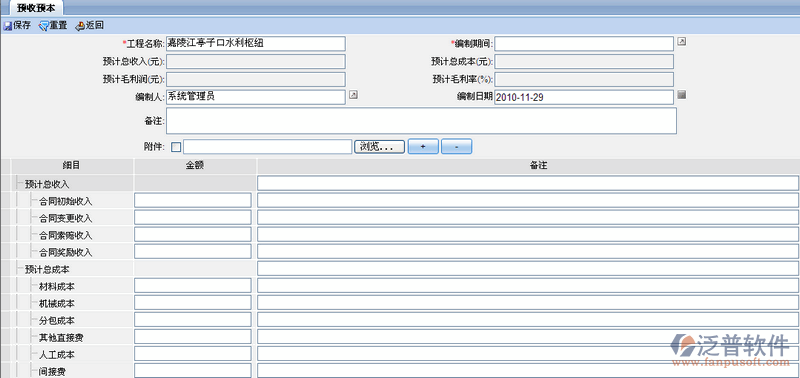Image resolution: width=800 pixels, height=378 pixels.
Task: Add attachment row with + button
Action: tap(423, 146)
